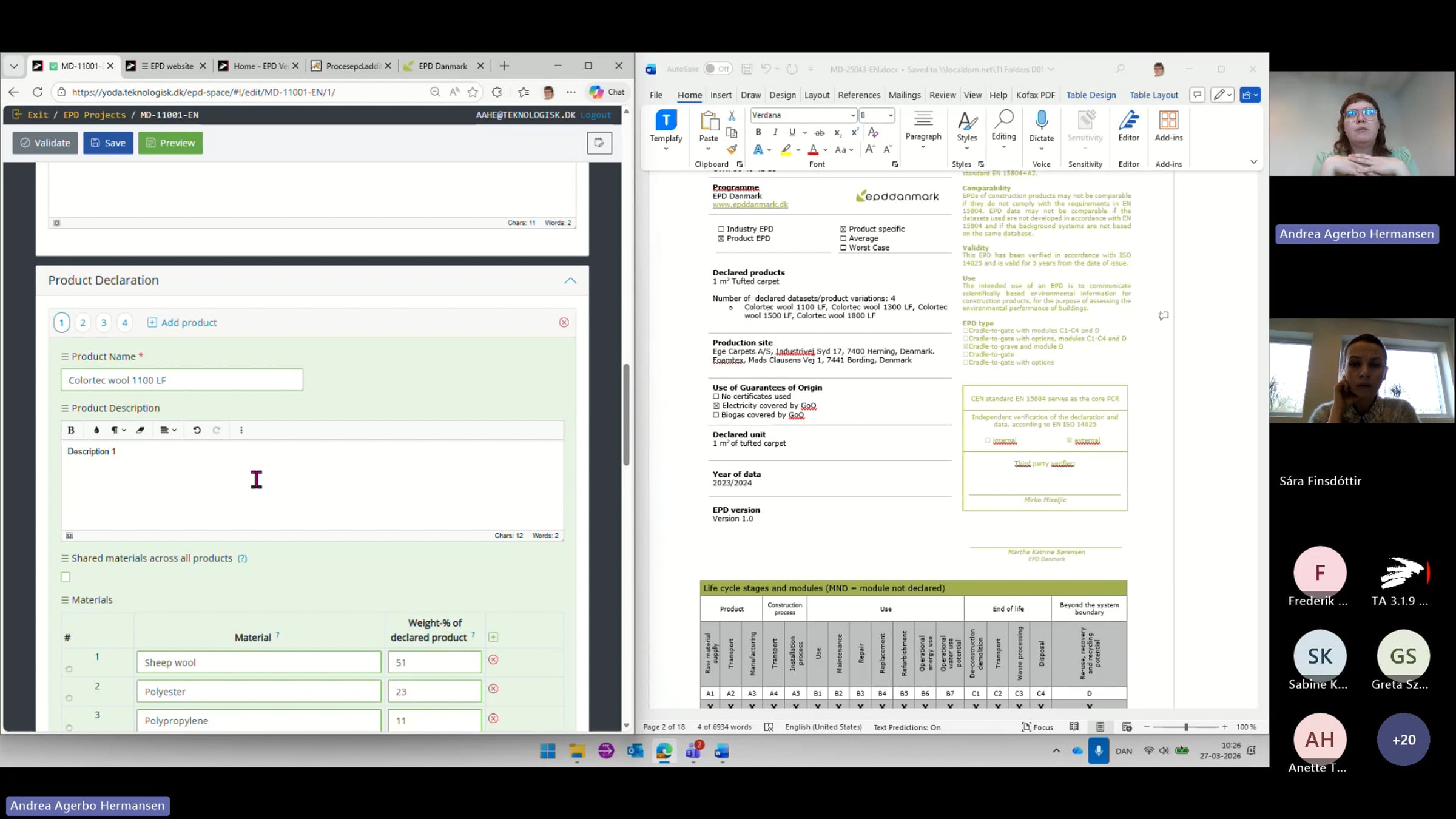Add a new material row with plus icon
Screen dimensions: 1456x819
[x=493, y=637]
